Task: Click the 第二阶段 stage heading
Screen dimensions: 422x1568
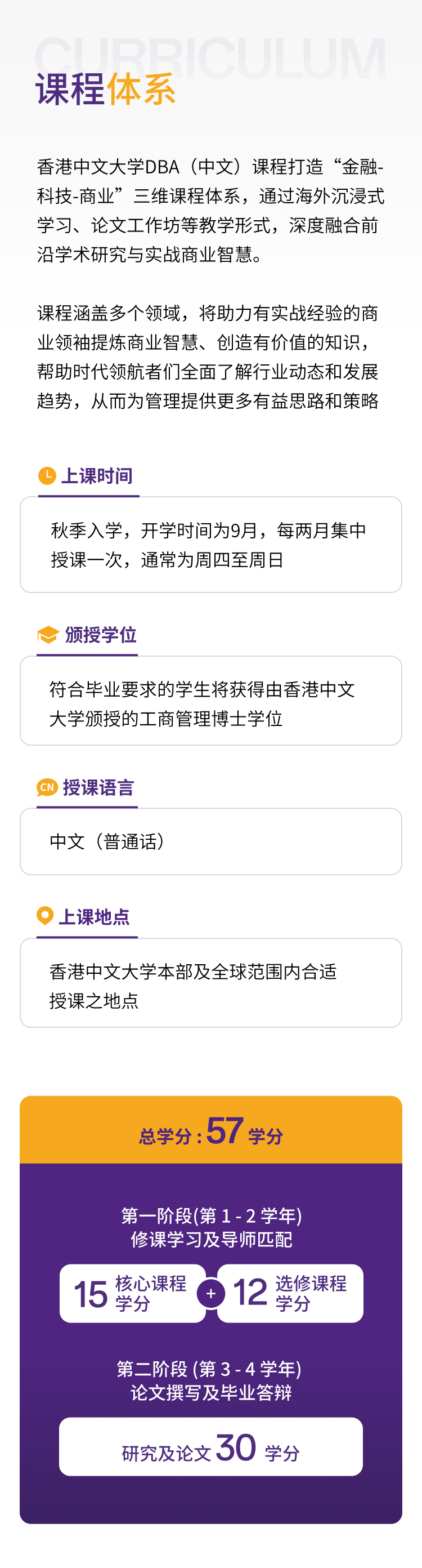Action: (210, 1380)
